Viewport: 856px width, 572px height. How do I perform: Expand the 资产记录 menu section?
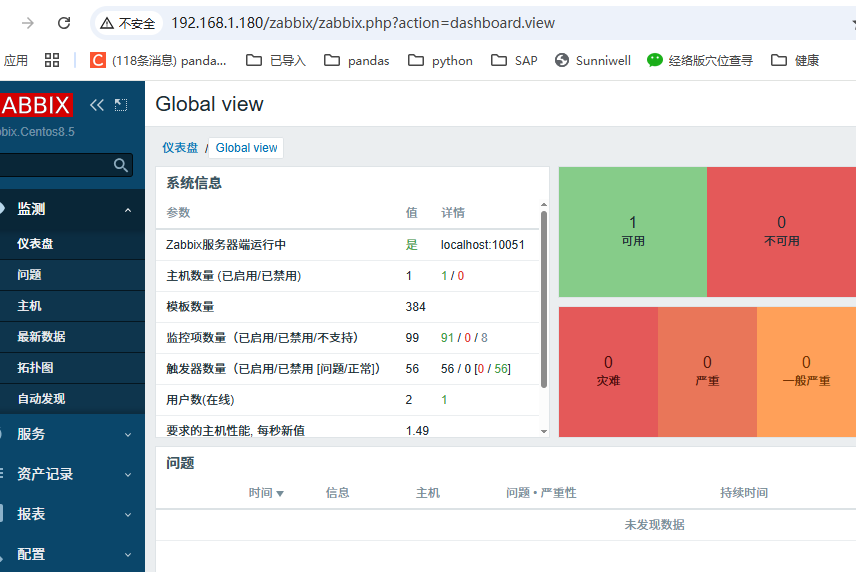128,475
